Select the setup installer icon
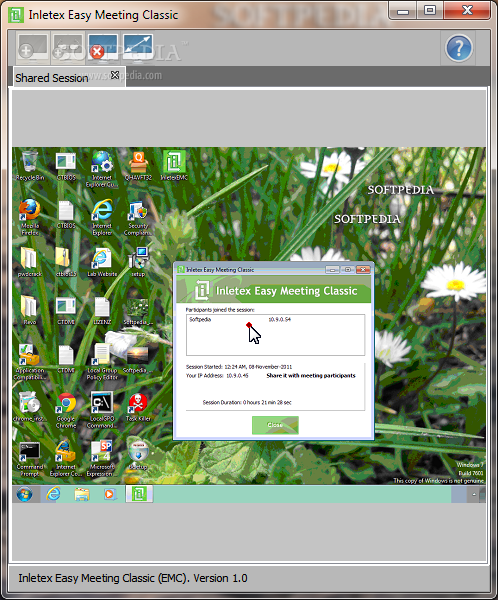Screen dimensions: 498x600 pos(138,262)
